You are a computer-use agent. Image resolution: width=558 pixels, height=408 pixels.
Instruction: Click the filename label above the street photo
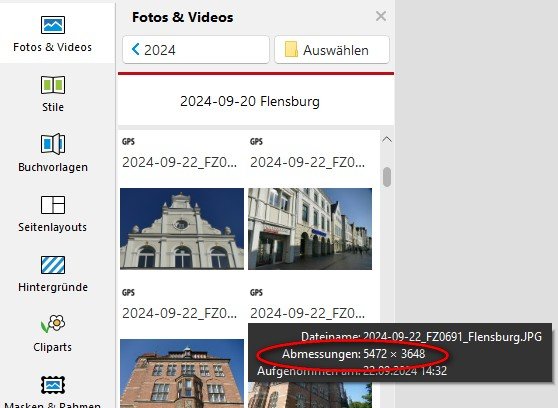pos(307,162)
